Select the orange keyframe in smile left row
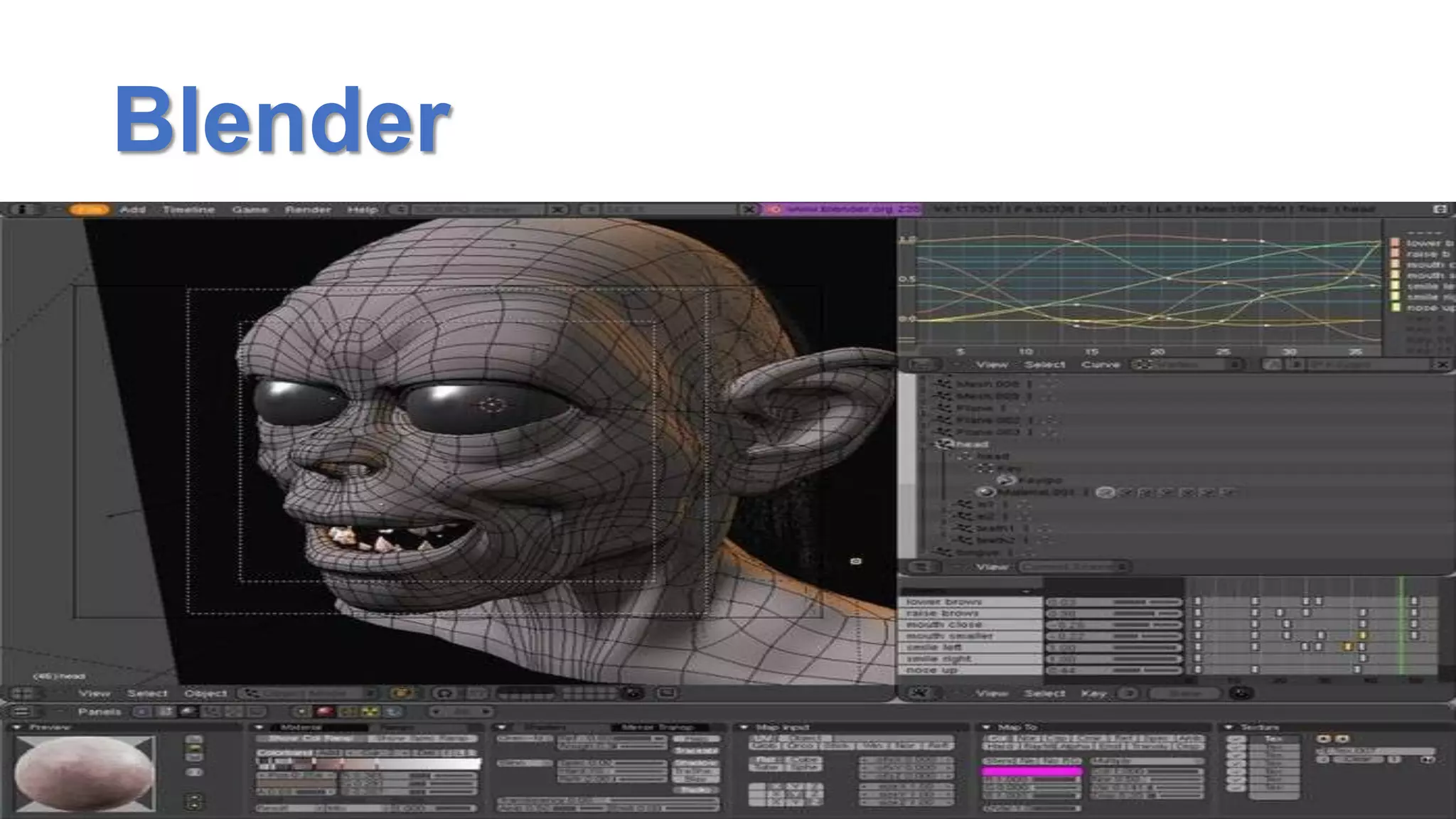This screenshot has height=819, width=1456. (x=1347, y=647)
